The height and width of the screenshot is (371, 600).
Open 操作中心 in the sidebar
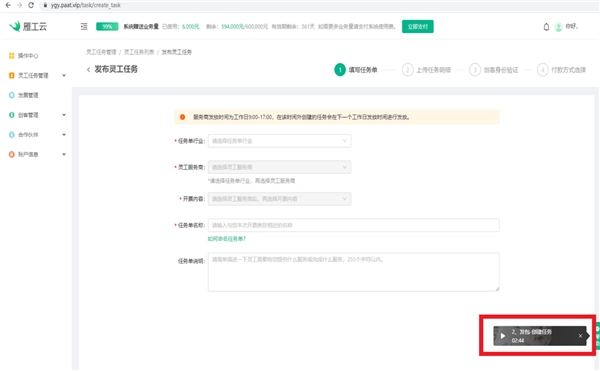pyautogui.click(x=24, y=55)
